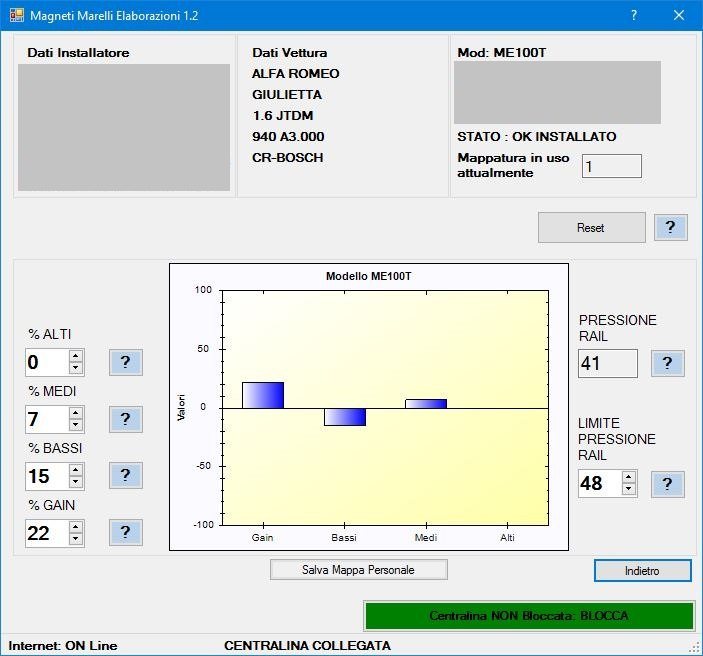Click the ALFA ROMEO text
Viewport: 703px width, 656px height.
tap(295, 74)
